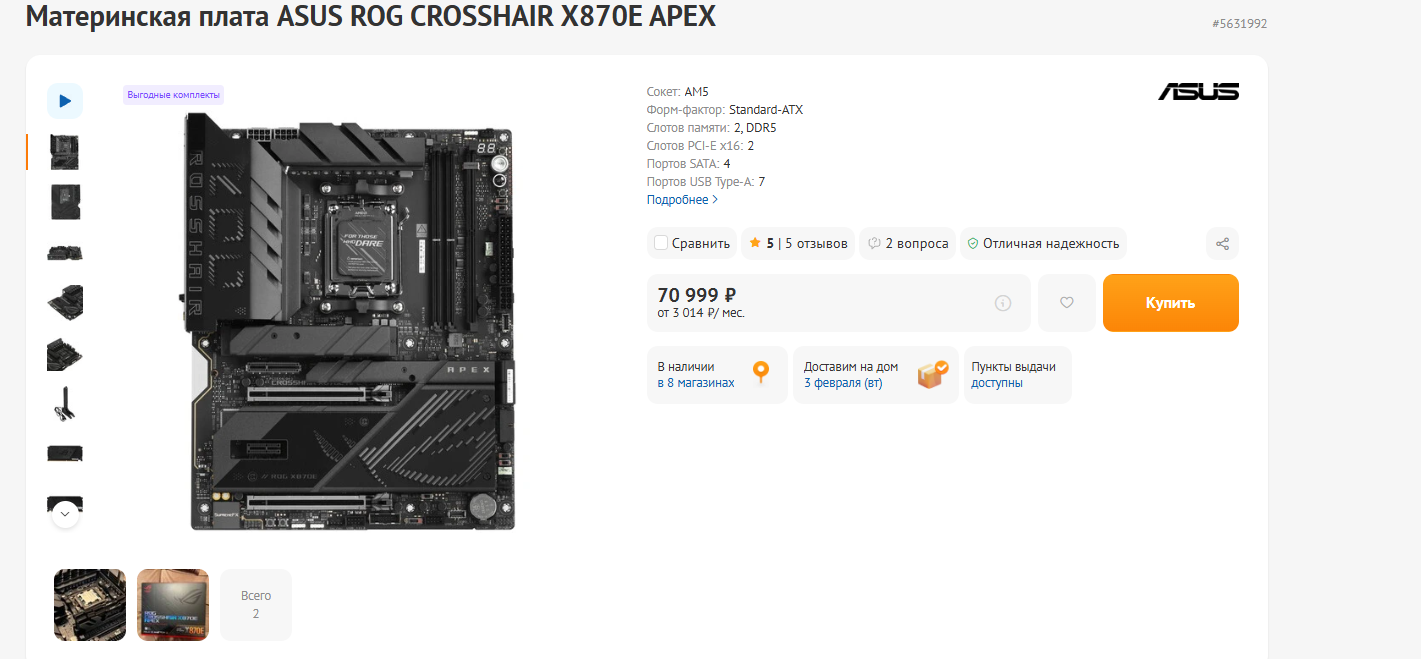Show more thumbnails with down chevron
This screenshot has height=659, width=1421.
(65, 514)
